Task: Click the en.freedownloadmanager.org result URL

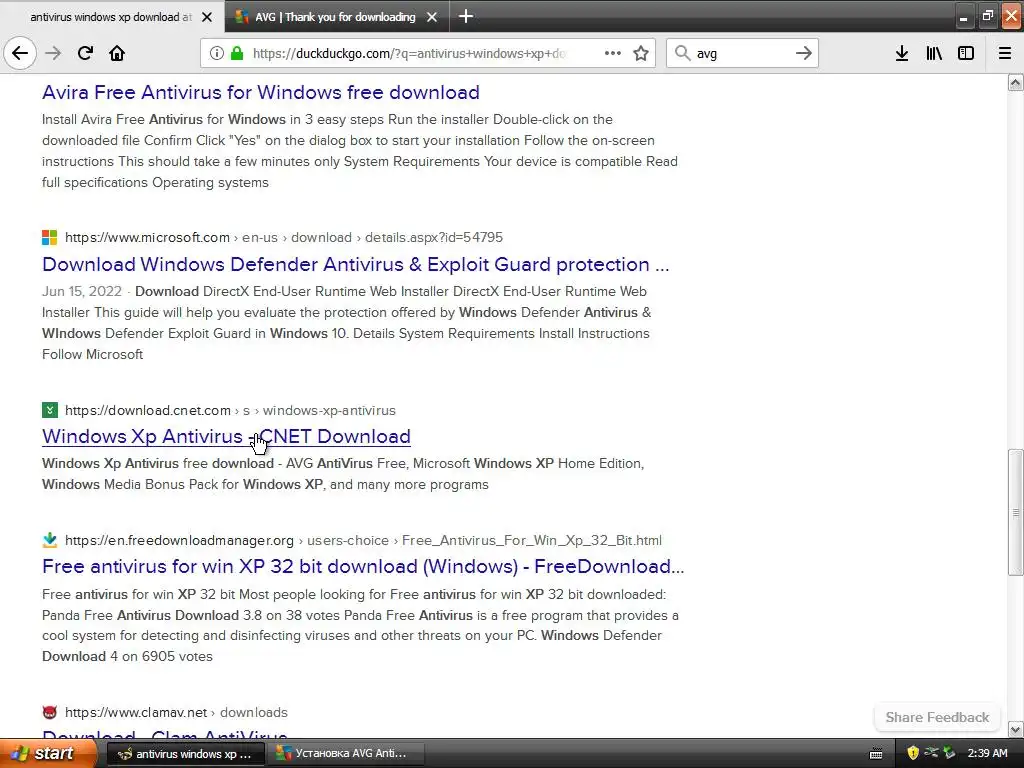Action: click(x=363, y=540)
